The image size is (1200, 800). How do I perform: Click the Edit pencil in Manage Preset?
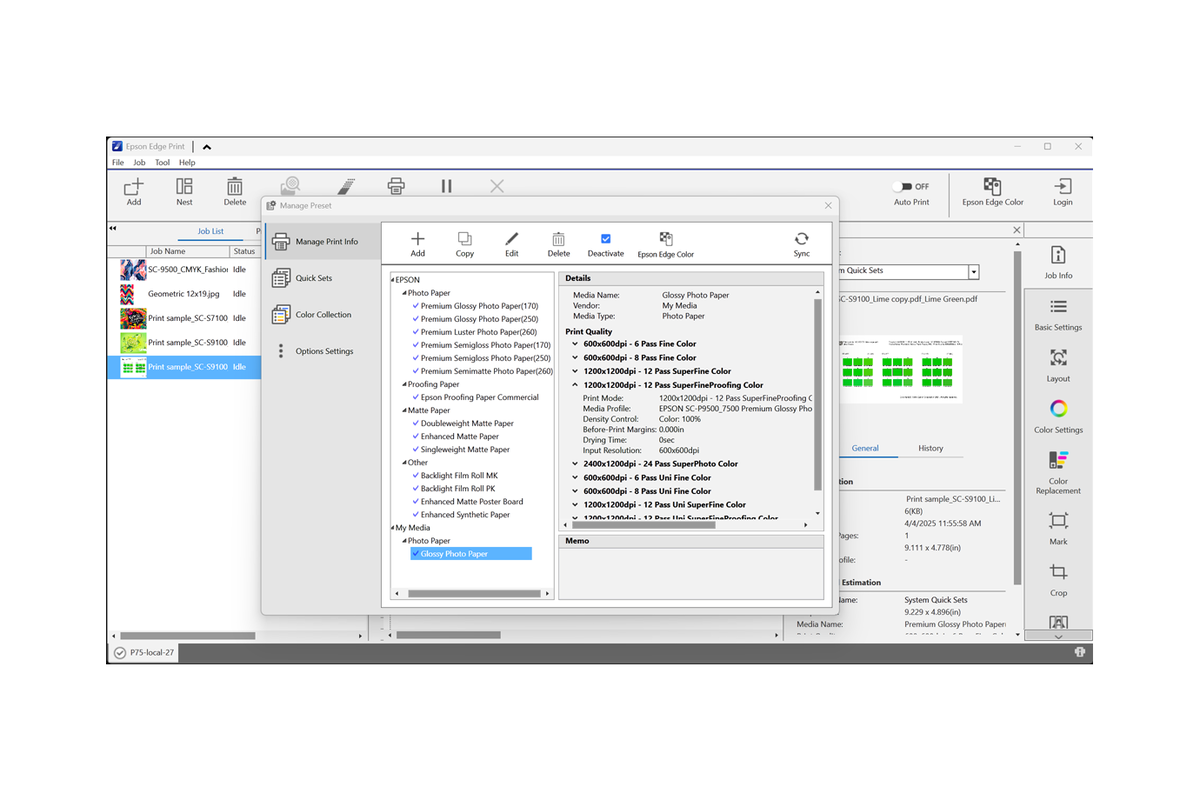[512, 245]
